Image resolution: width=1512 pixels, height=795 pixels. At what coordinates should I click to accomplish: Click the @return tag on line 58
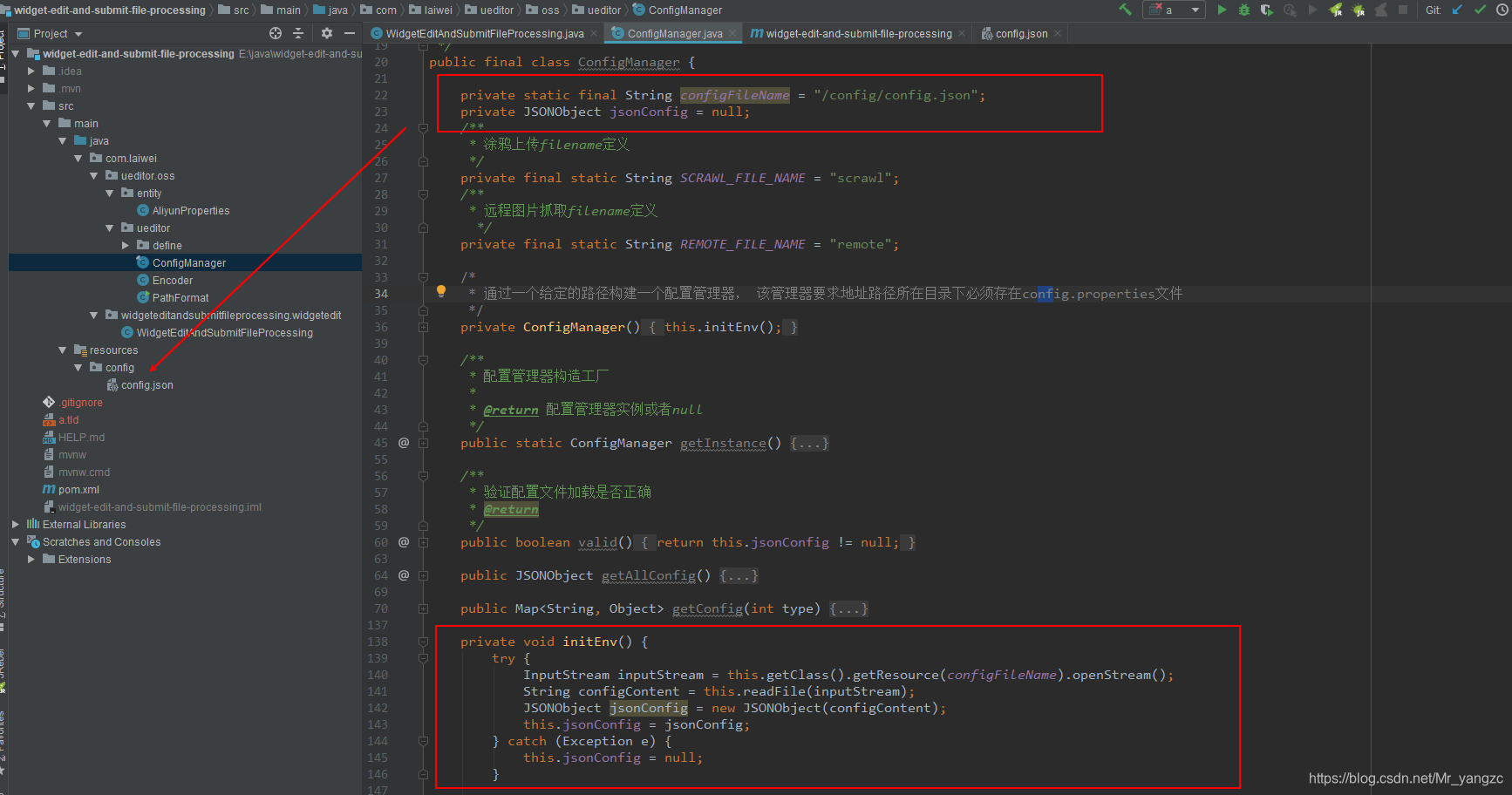511,509
